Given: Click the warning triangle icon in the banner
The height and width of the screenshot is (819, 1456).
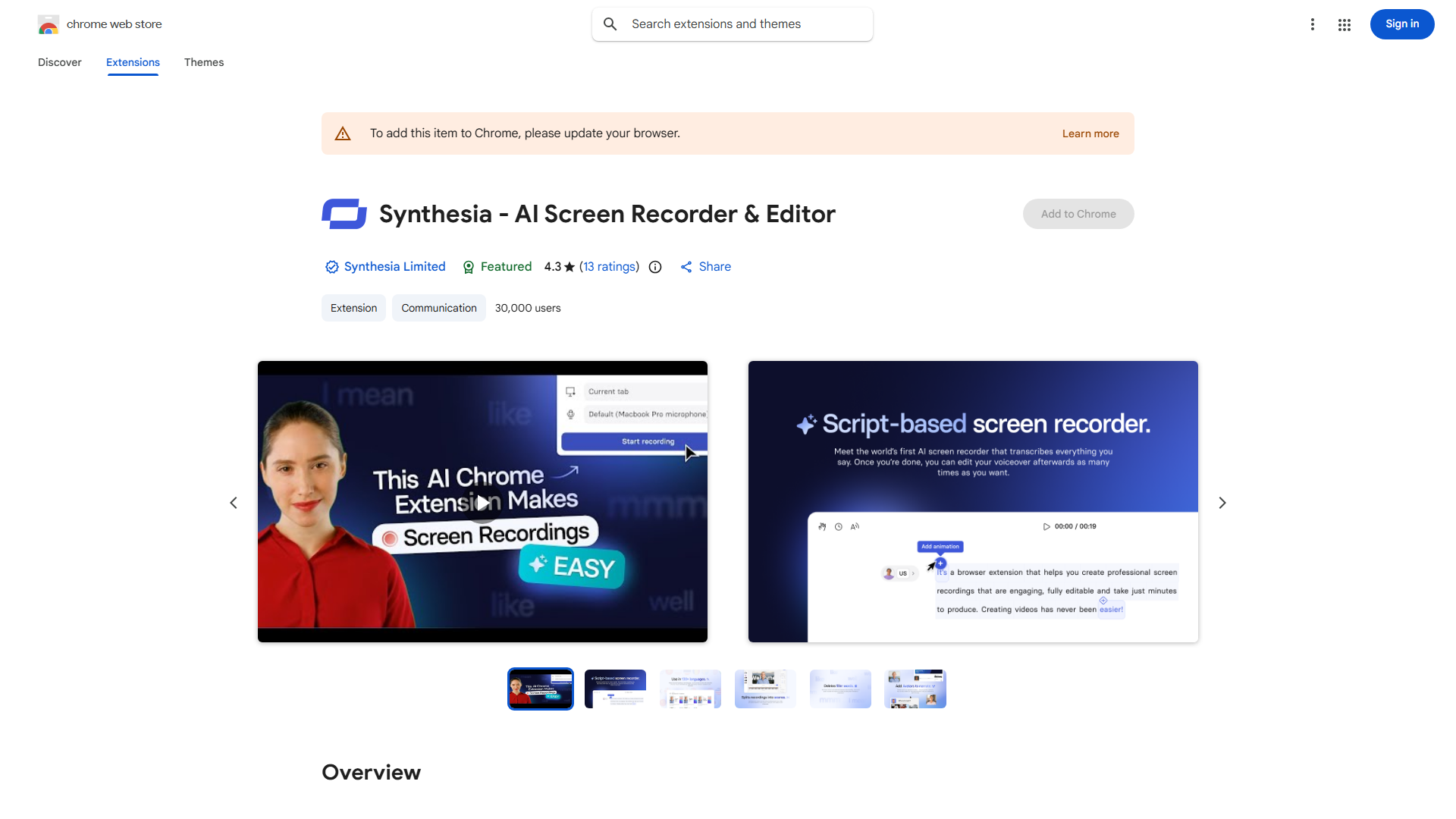Looking at the screenshot, I should pyautogui.click(x=343, y=133).
